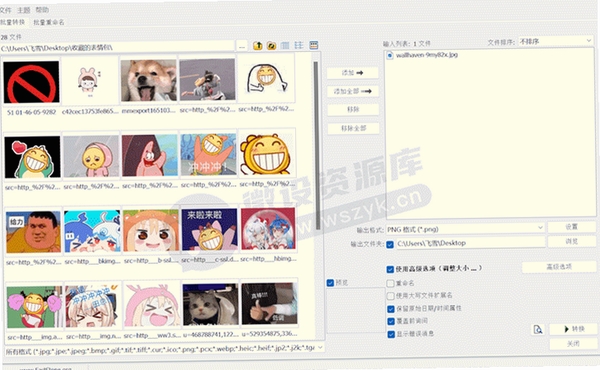Screen dimensions: 600x370
Task: Open the file type filter dropdown
Action: point(165,348)
